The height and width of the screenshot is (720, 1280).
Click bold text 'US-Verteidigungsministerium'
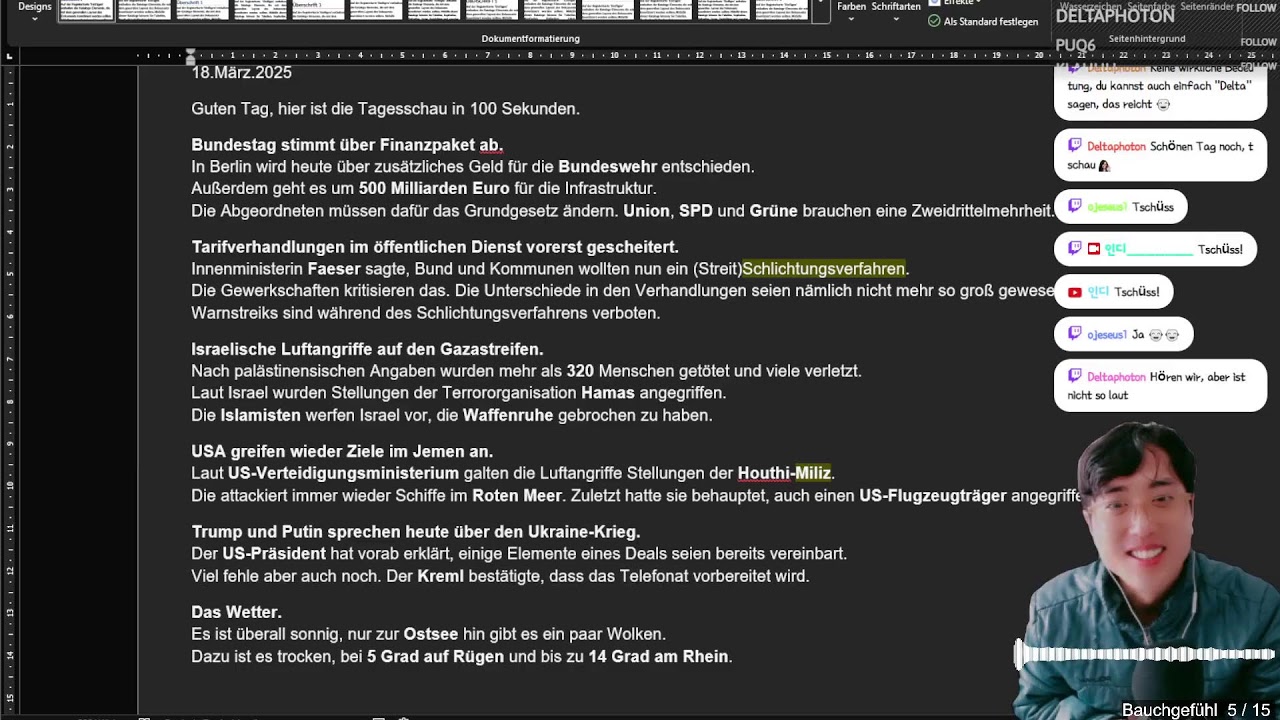[x=343, y=473]
